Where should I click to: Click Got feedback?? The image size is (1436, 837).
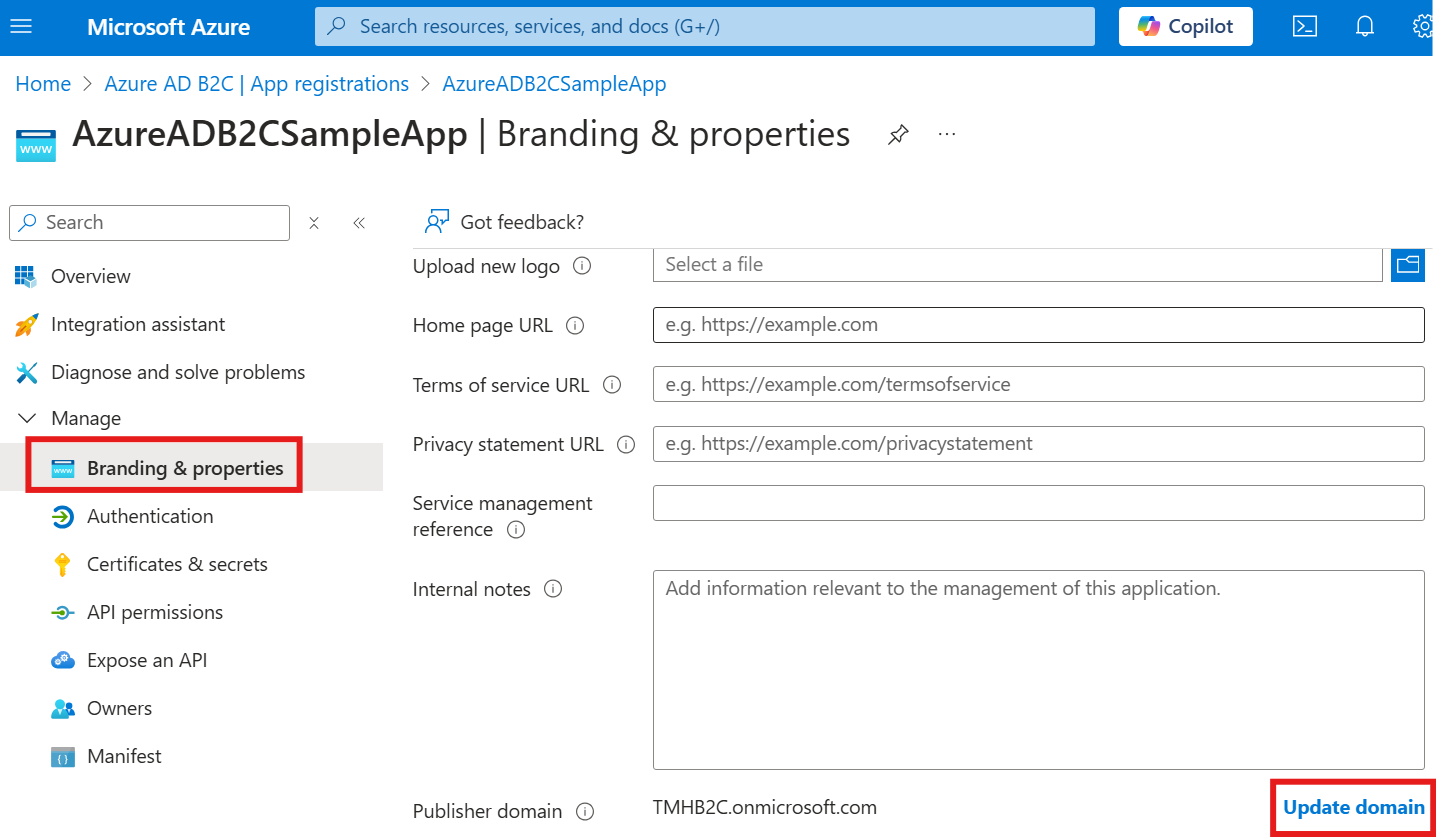[504, 222]
